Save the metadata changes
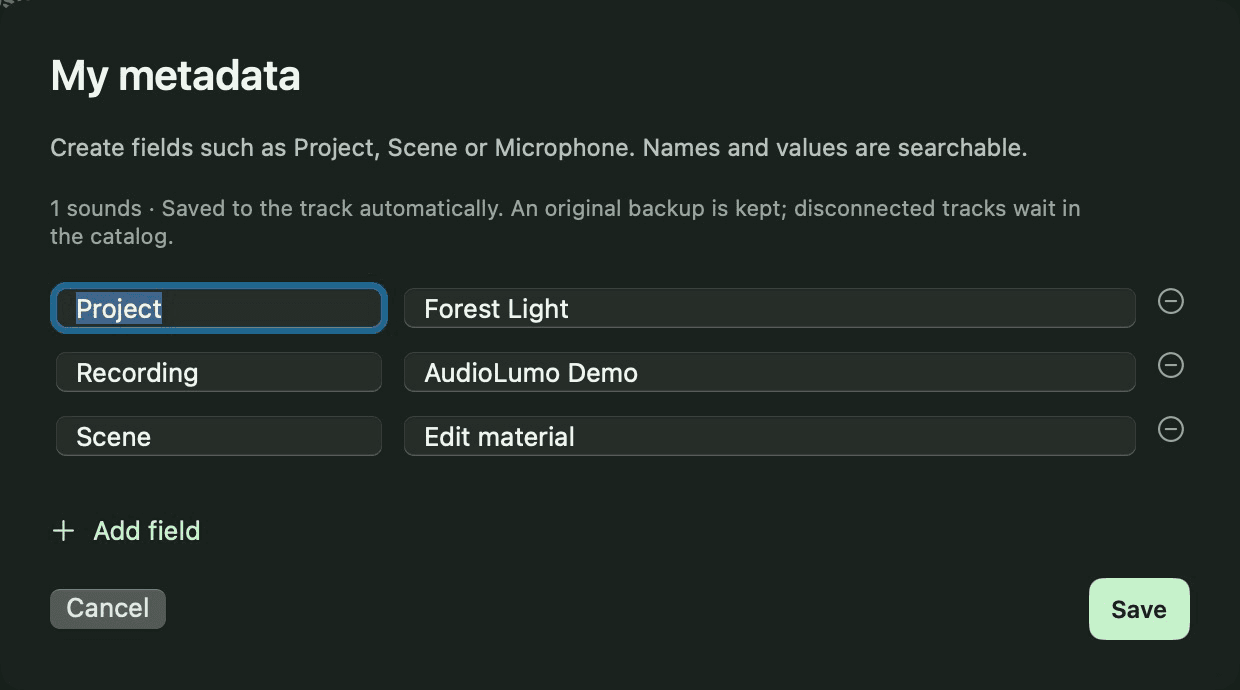 click(1139, 609)
